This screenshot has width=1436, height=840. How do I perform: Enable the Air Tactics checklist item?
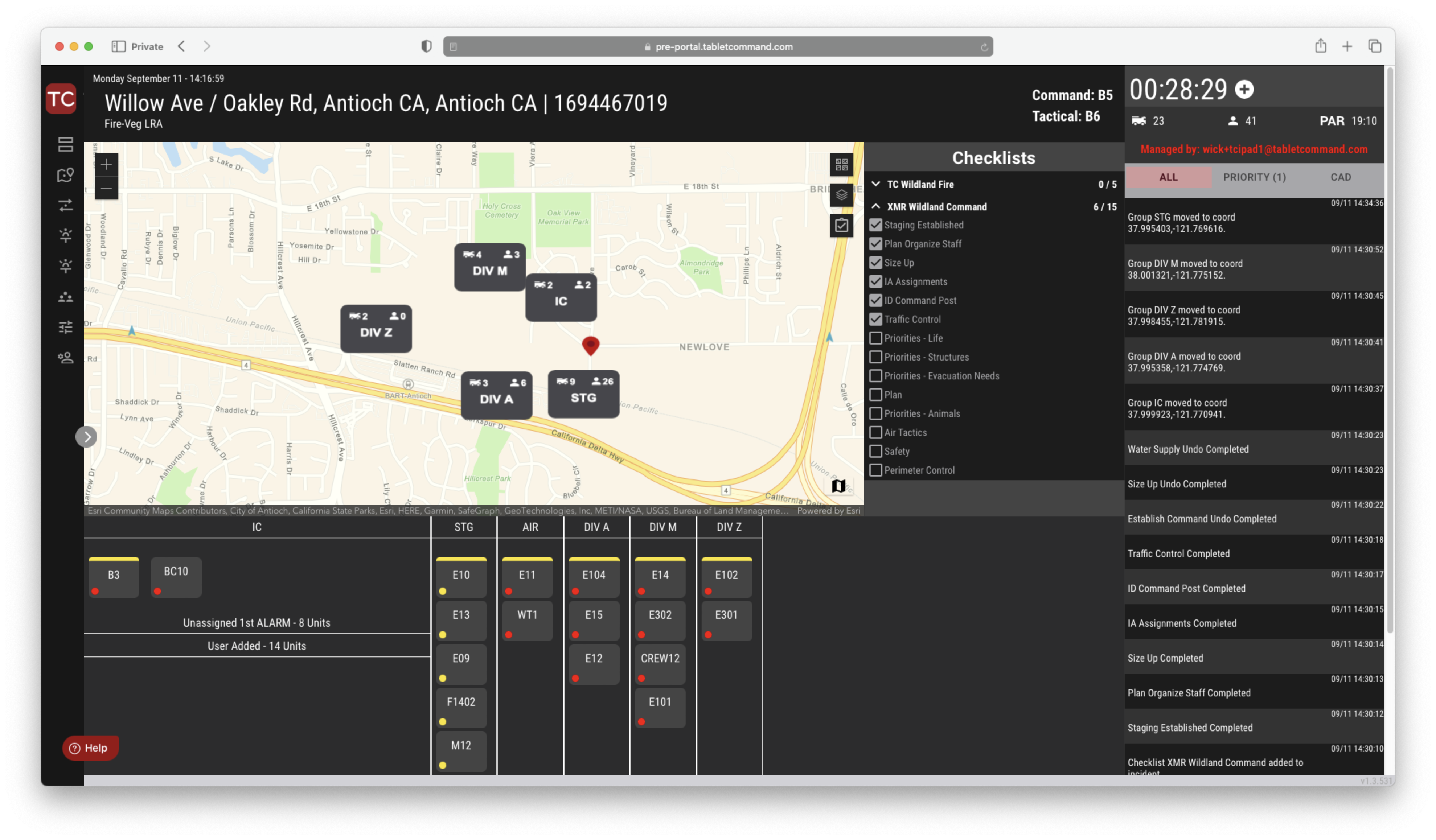coord(876,432)
